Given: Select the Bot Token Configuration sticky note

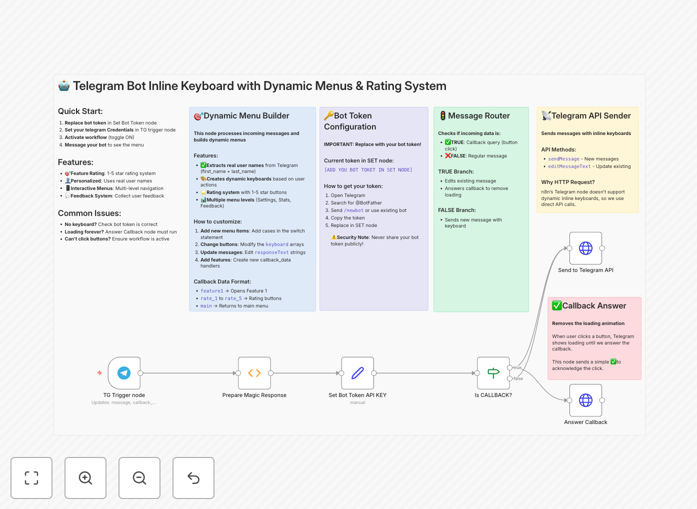Looking at the screenshot, I should click(x=374, y=209).
